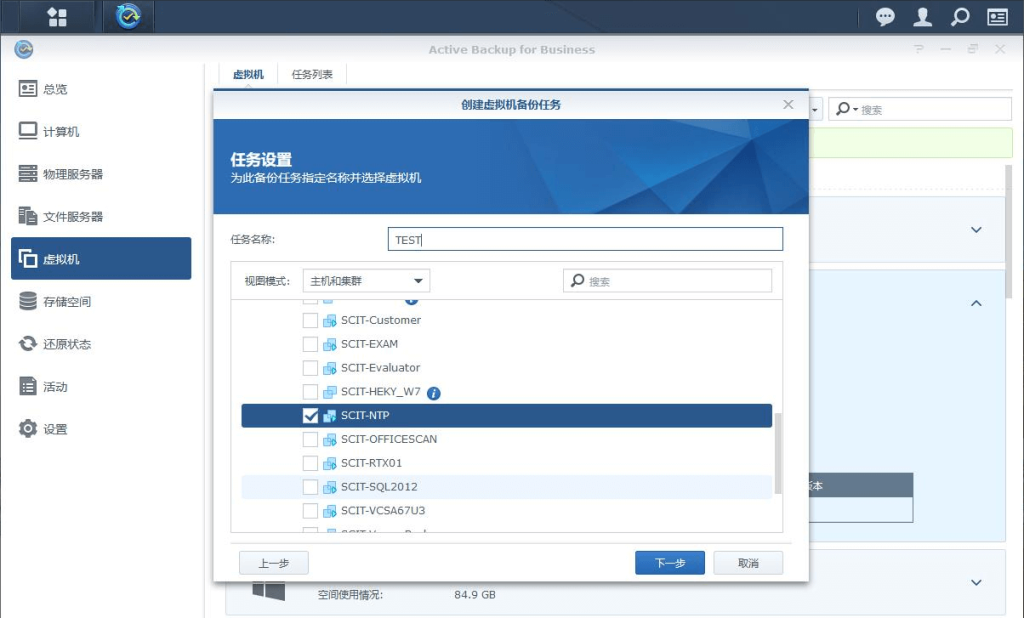Image resolution: width=1024 pixels, height=618 pixels.
Task: Click the background window 搜索 field
Action: (920, 109)
